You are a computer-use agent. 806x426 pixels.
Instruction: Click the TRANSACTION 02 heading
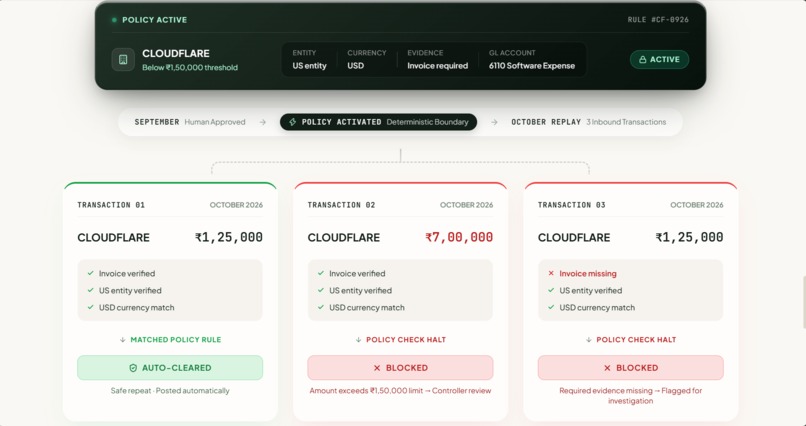[341, 205]
